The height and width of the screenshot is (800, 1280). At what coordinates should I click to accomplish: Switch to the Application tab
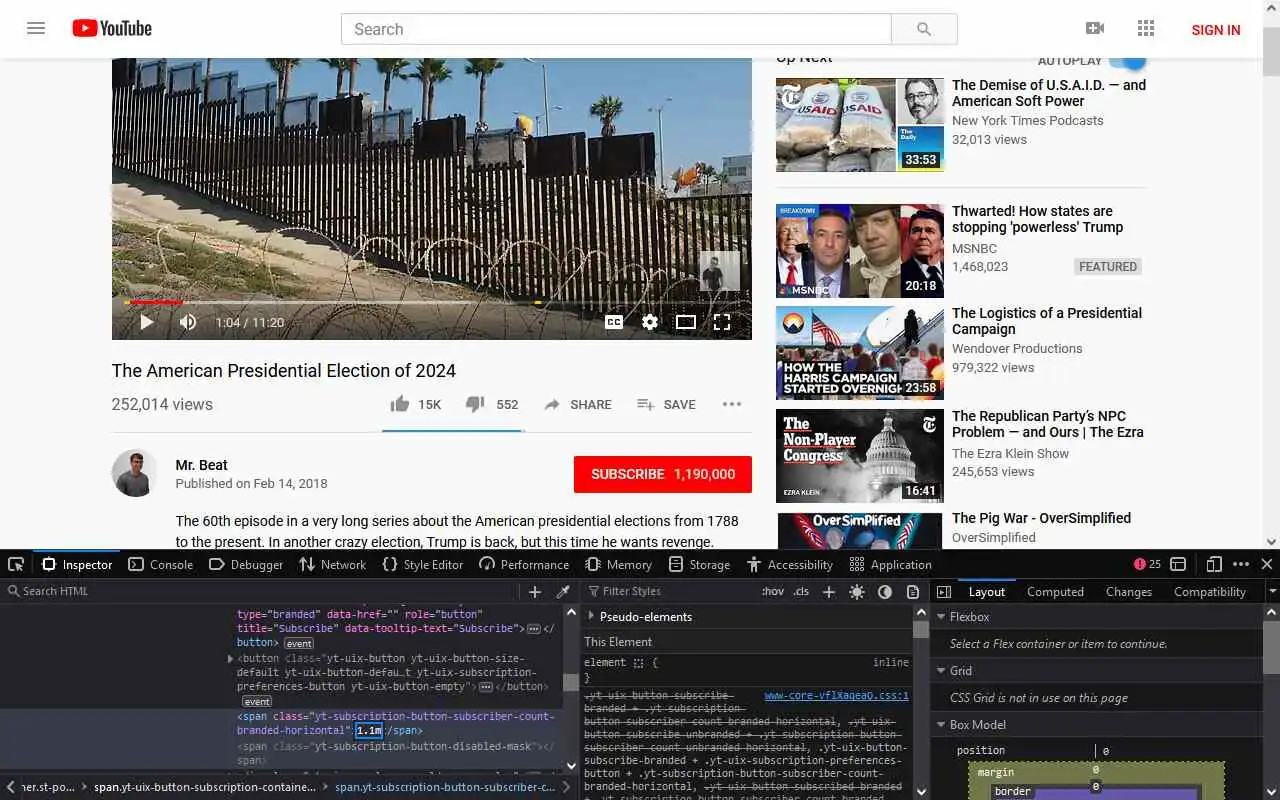pyautogui.click(x=891, y=564)
